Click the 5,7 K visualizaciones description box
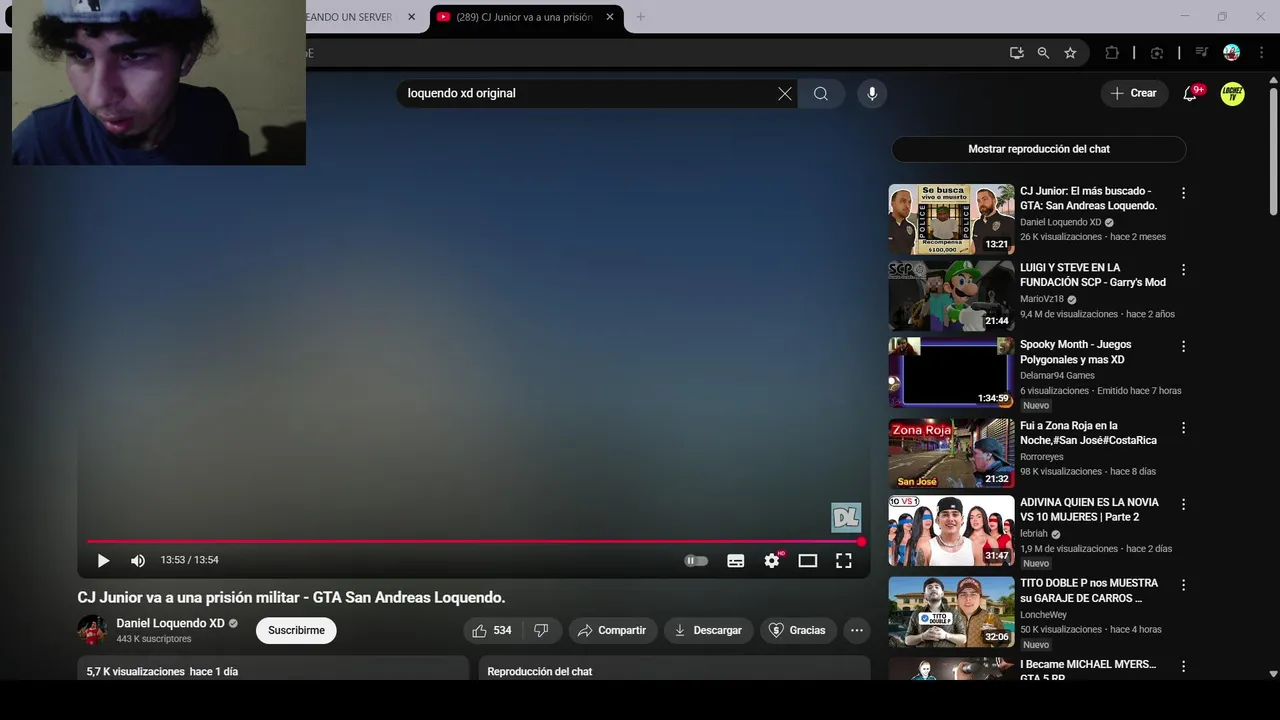The image size is (1280, 720). pos(273,669)
